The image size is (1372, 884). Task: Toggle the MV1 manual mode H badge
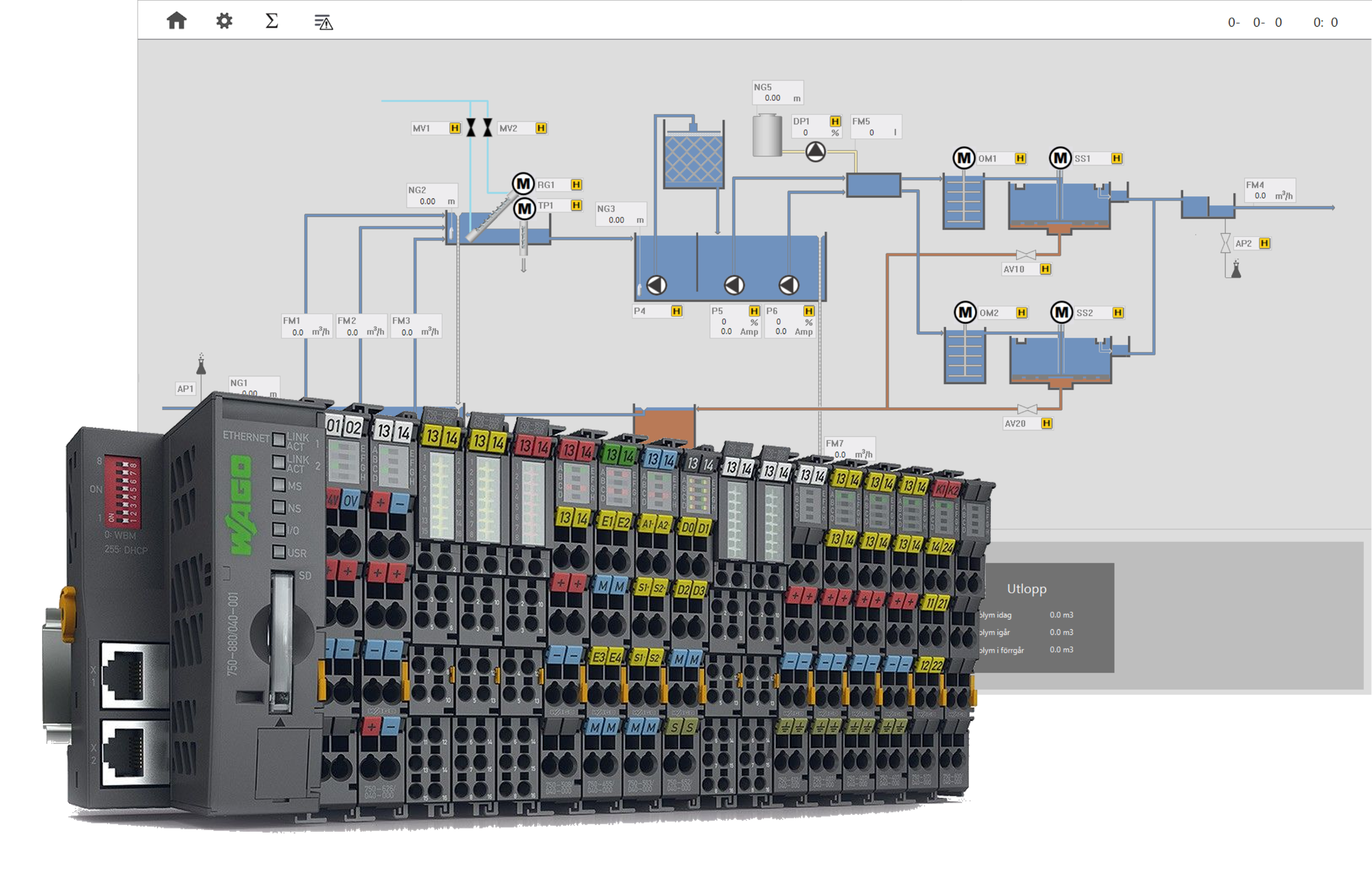tap(455, 128)
